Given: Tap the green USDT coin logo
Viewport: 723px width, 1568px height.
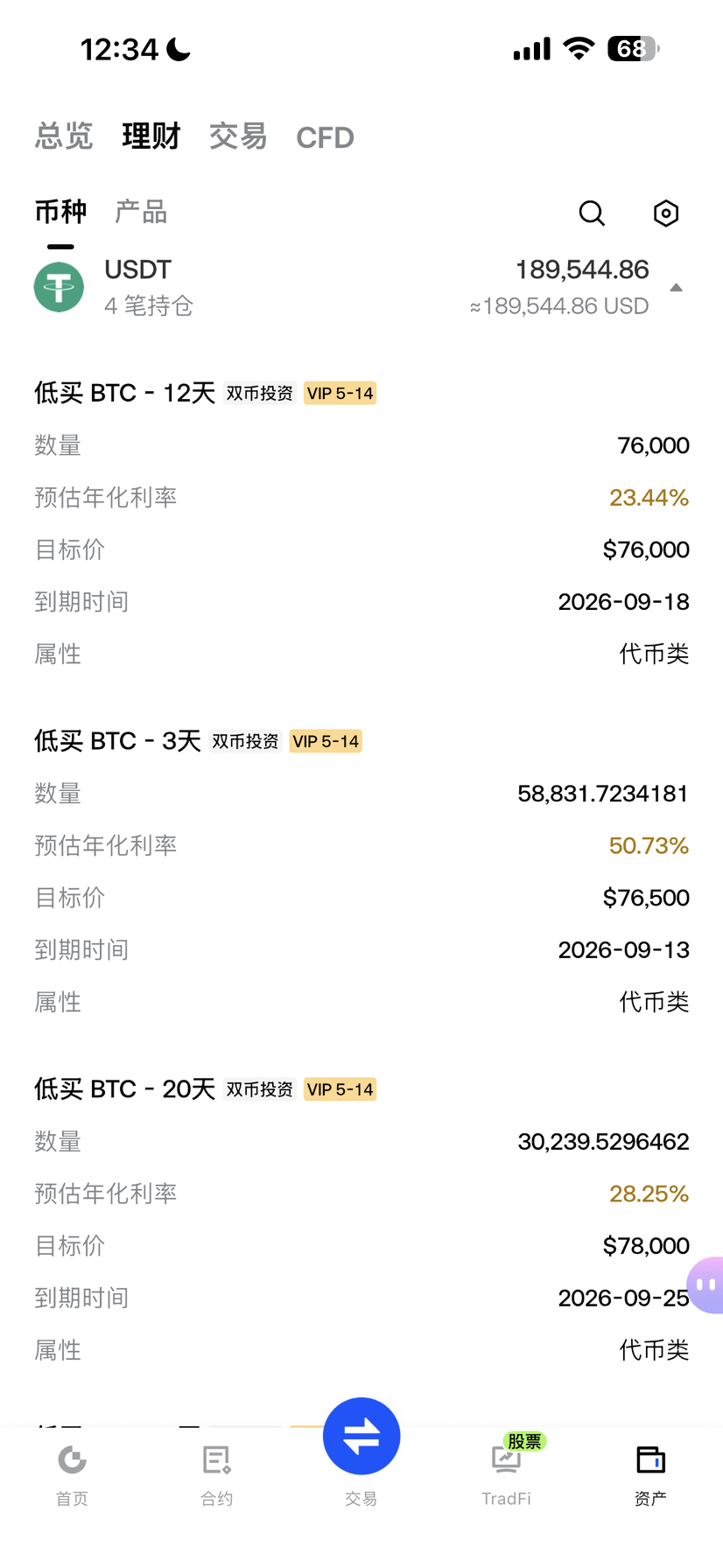Looking at the screenshot, I should [x=59, y=287].
